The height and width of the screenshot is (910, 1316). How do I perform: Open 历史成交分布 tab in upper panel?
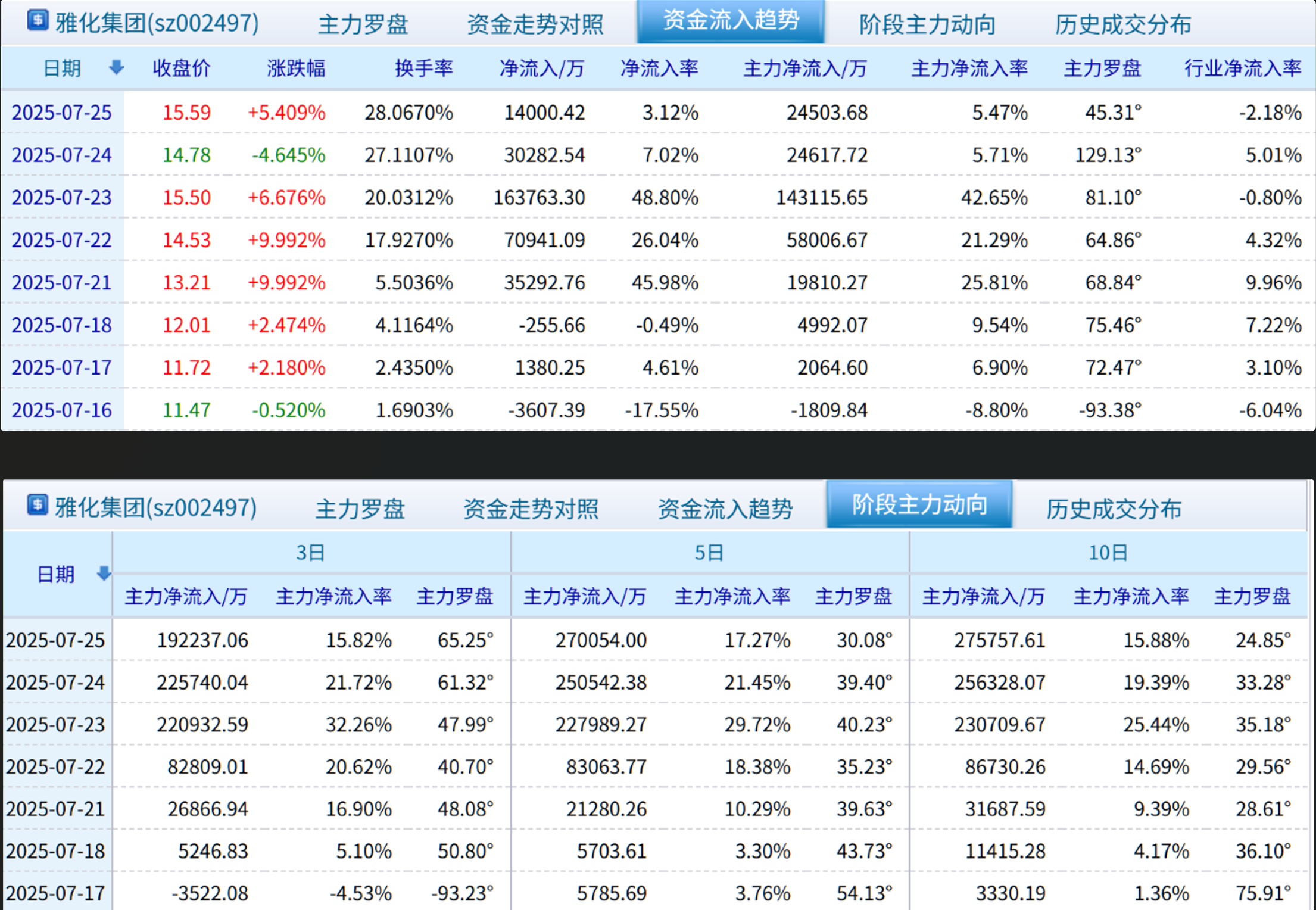click(1123, 24)
